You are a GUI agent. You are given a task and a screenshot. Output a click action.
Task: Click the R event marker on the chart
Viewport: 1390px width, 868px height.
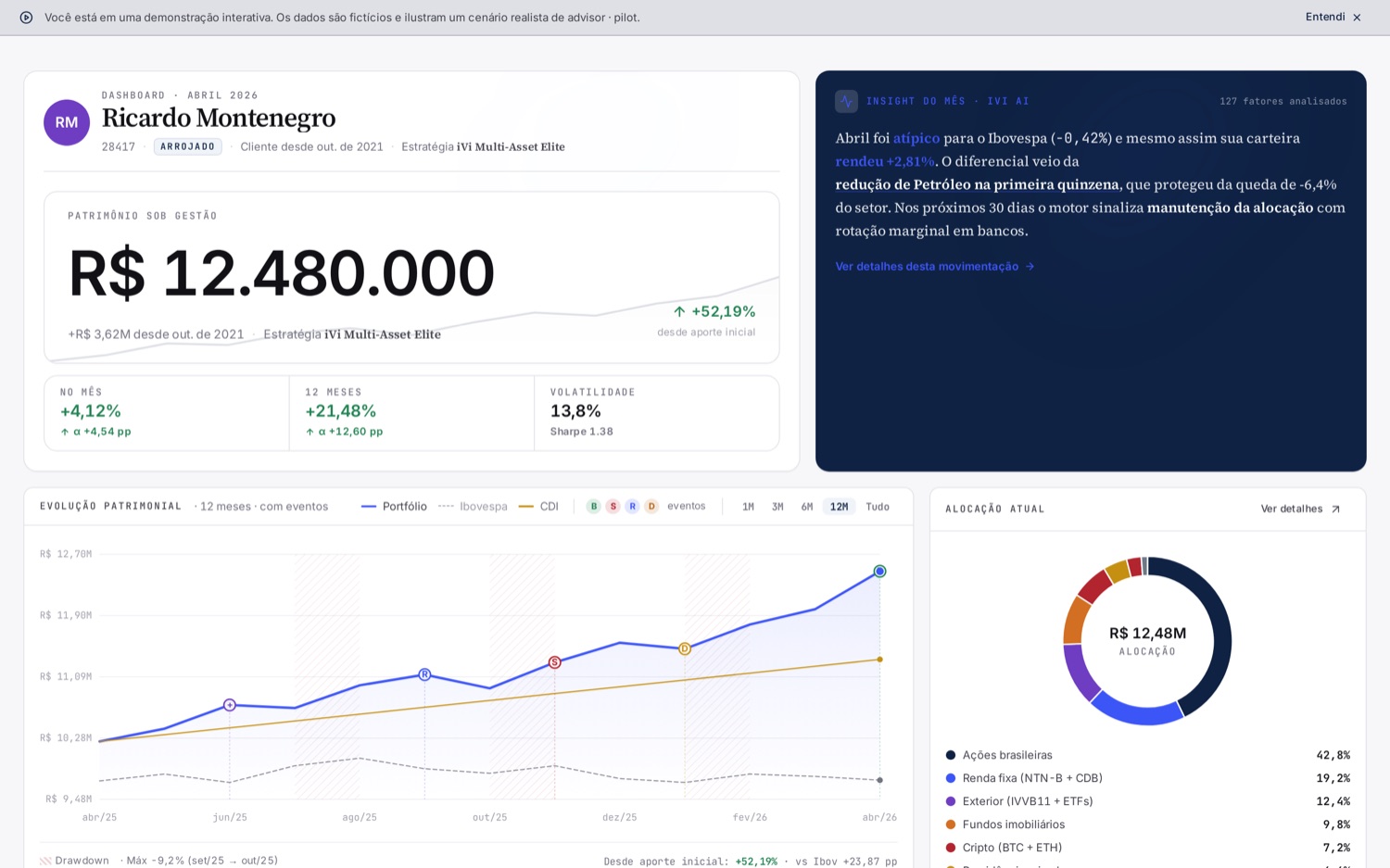[x=424, y=674]
